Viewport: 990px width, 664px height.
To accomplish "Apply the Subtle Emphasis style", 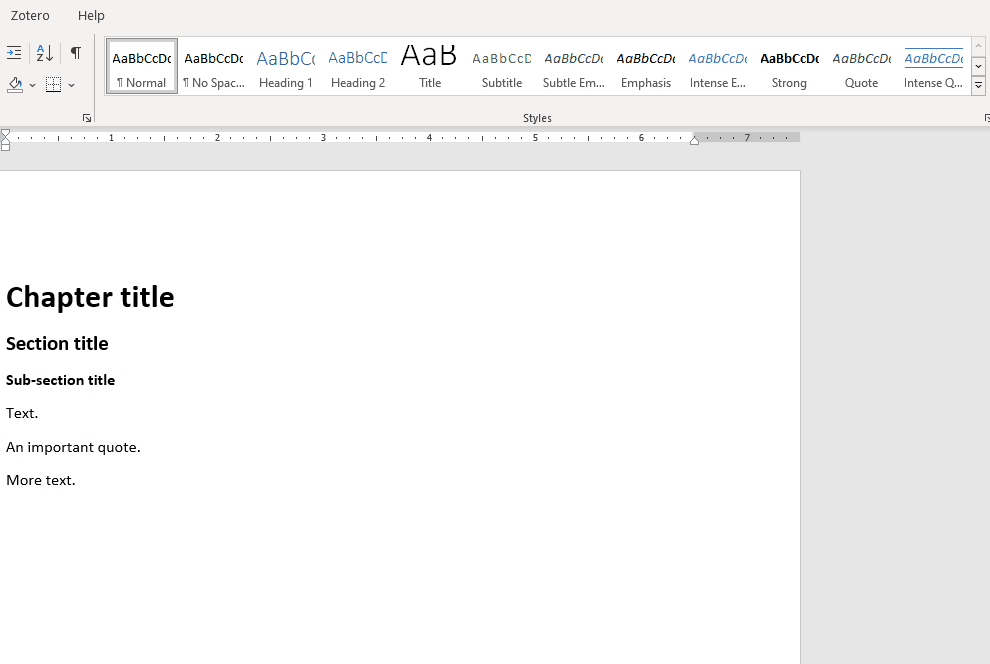I will coord(574,66).
